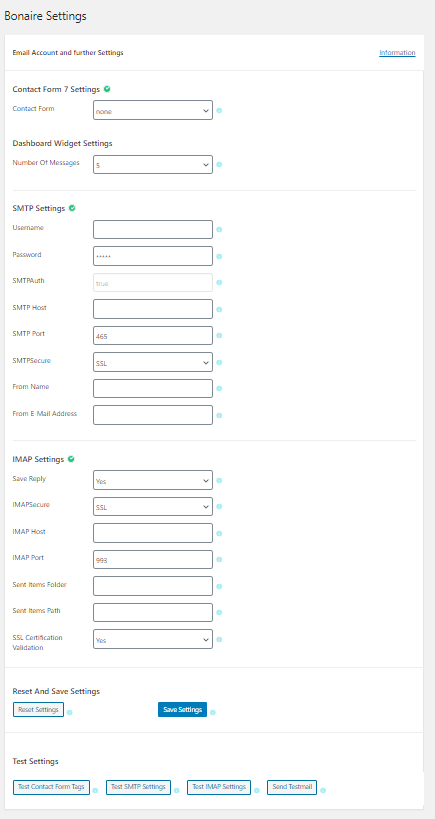Click the help icon beside SMTP Username field

click(219, 229)
